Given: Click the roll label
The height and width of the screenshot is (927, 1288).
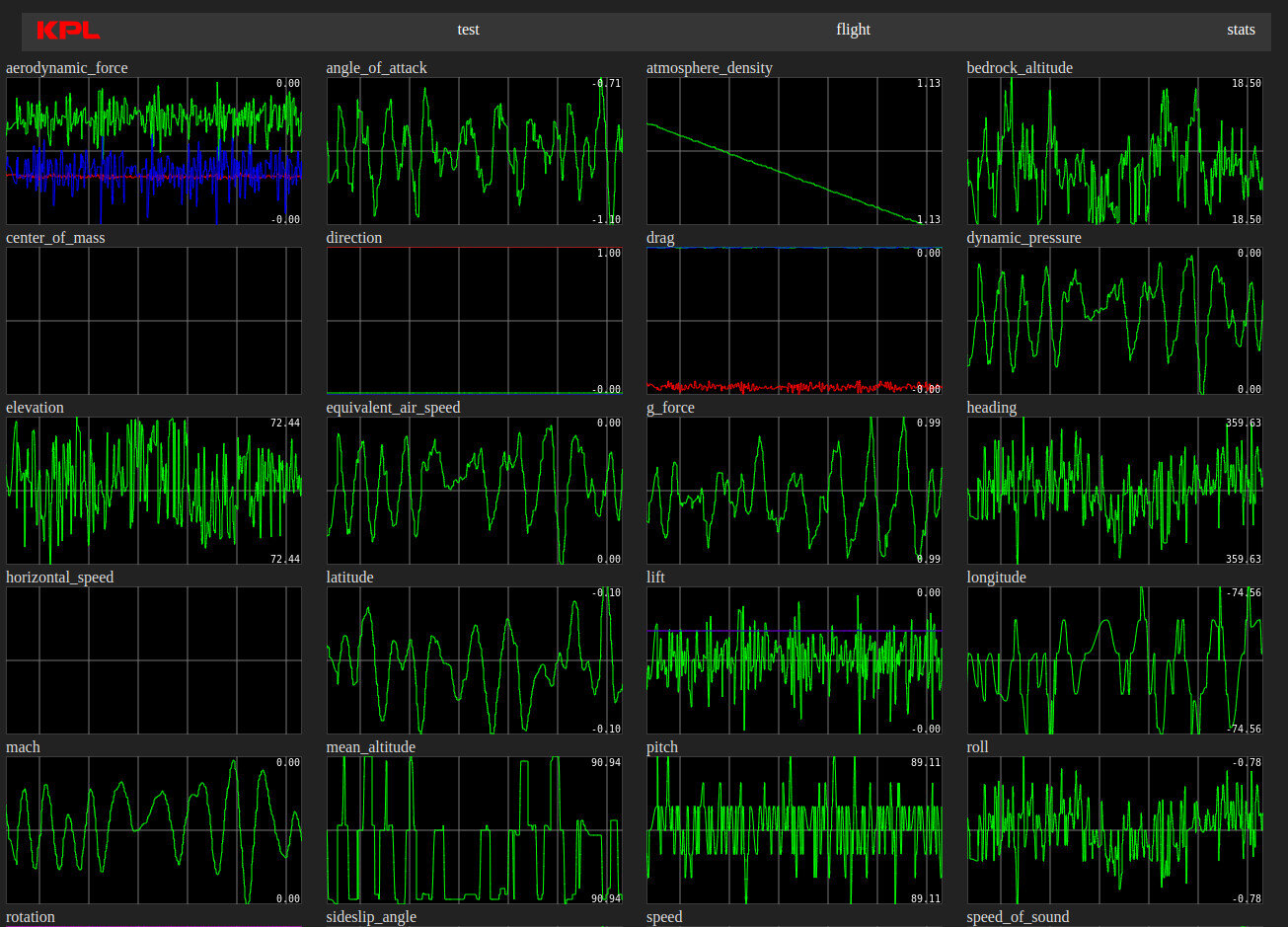Looking at the screenshot, I should coord(978,747).
